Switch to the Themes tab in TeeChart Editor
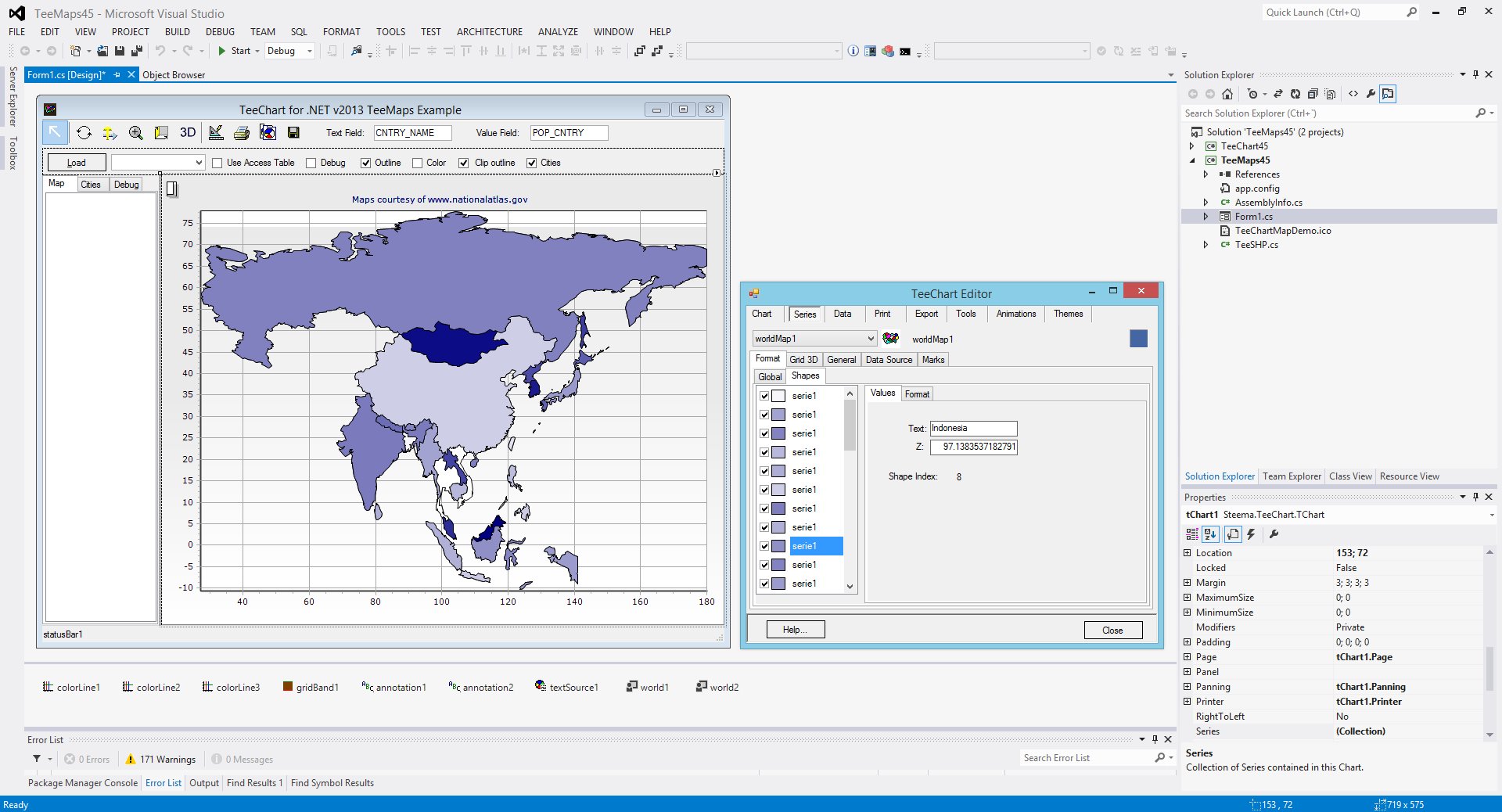 point(1068,314)
